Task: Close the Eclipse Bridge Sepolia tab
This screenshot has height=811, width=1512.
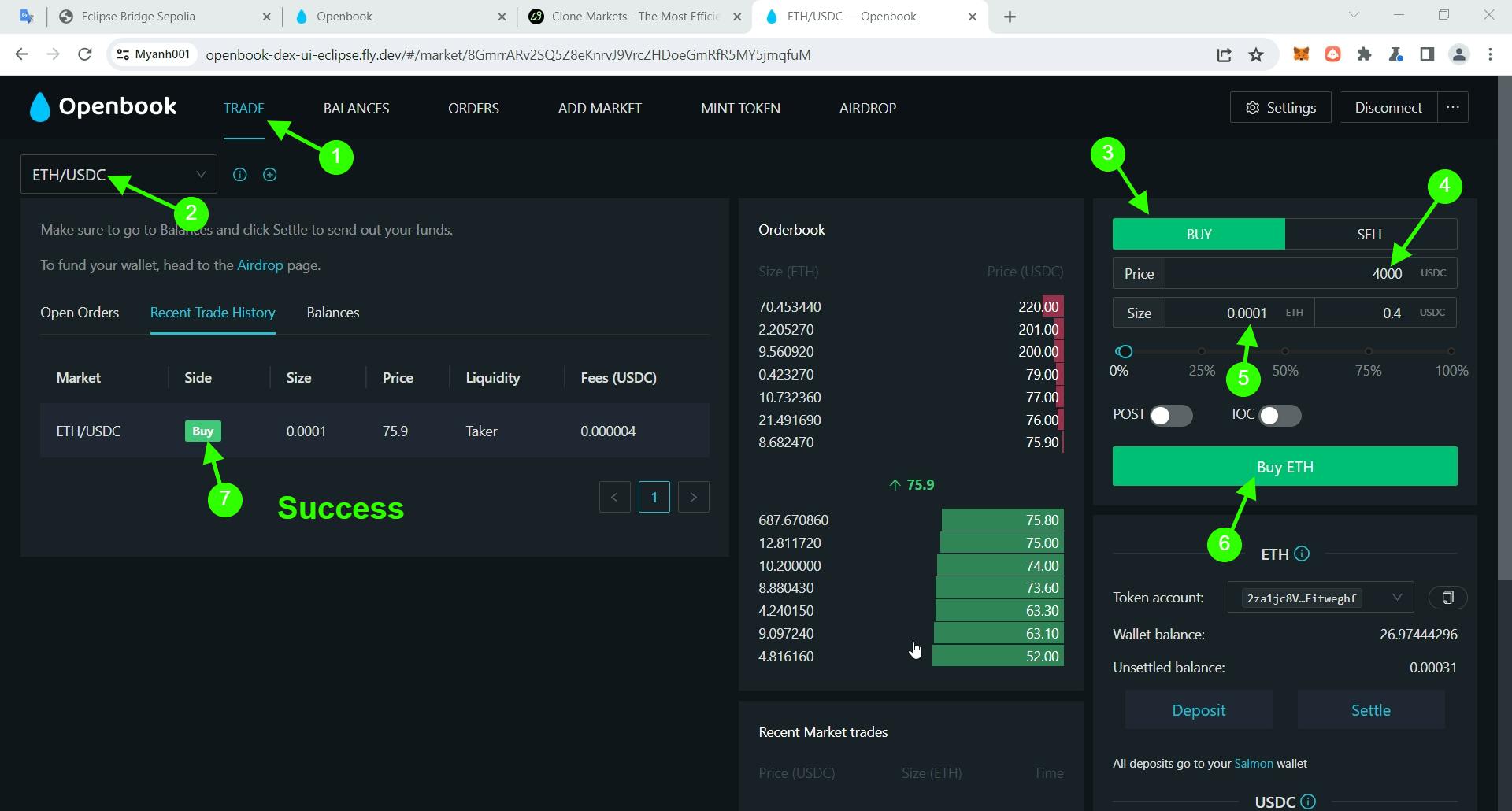Action: pyautogui.click(x=266, y=17)
